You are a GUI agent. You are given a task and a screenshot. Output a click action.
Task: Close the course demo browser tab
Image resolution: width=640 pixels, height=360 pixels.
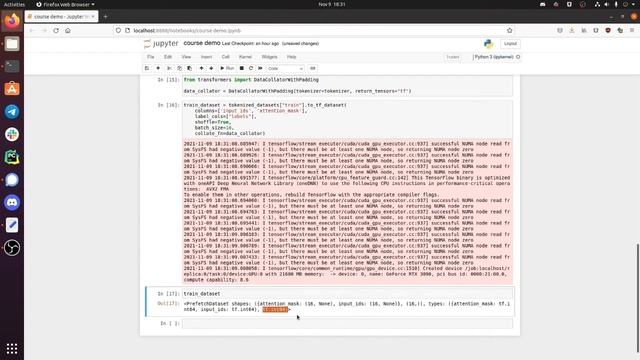93,17
